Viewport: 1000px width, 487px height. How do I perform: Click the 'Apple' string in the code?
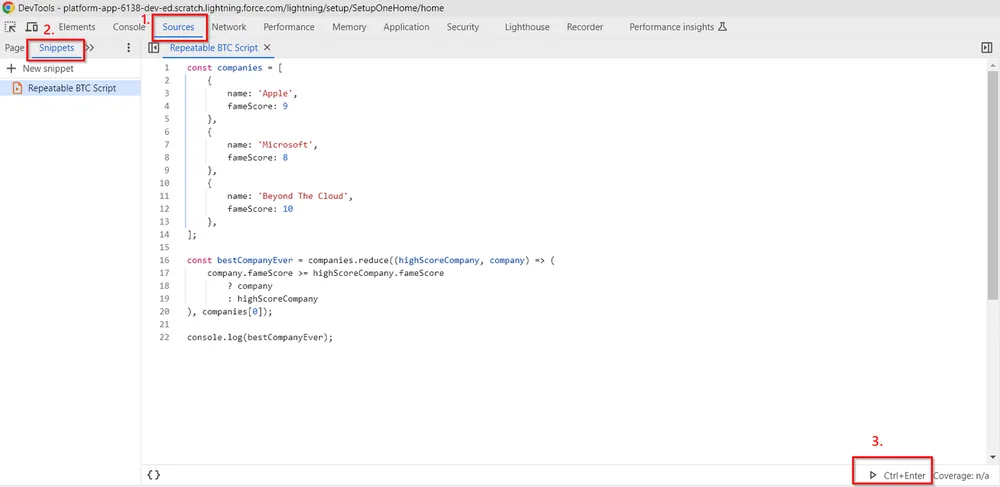(277, 93)
